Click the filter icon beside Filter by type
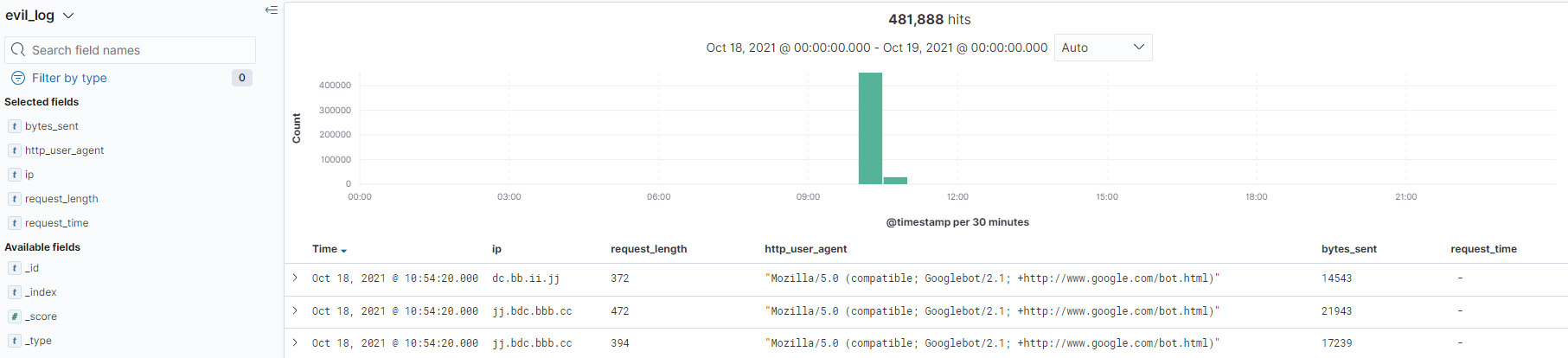The width and height of the screenshot is (1568, 358). [18, 78]
